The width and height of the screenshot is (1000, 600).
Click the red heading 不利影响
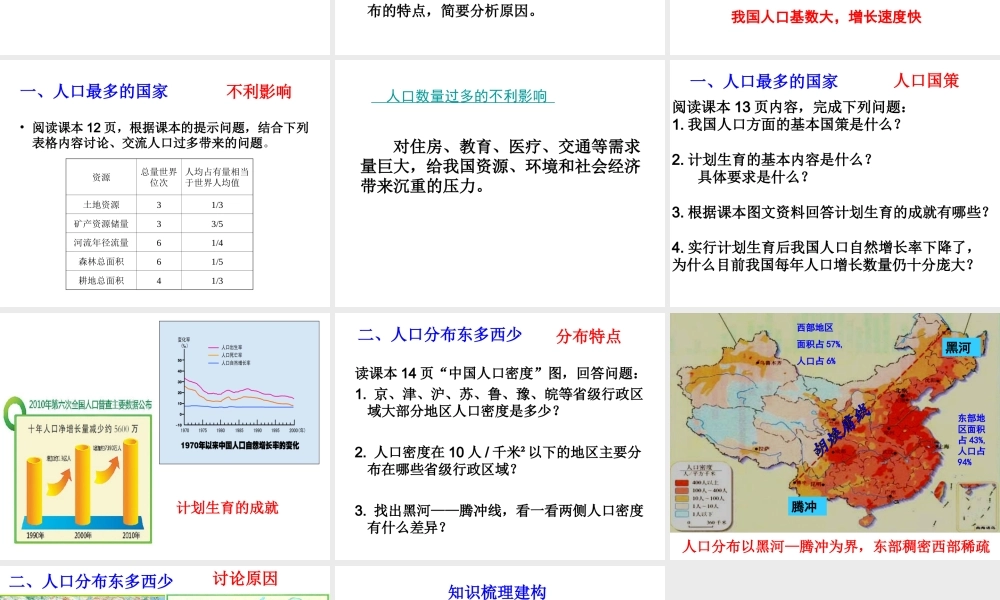click(x=259, y=92)
